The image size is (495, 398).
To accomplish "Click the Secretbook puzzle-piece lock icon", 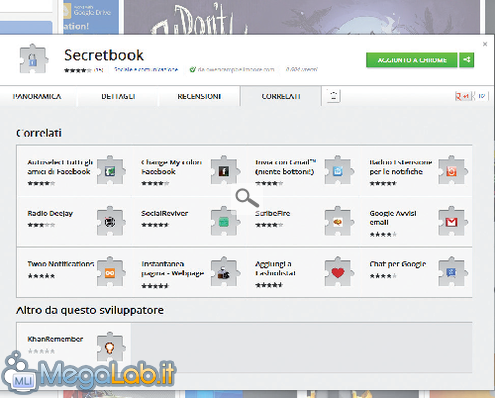I will 34,59.
